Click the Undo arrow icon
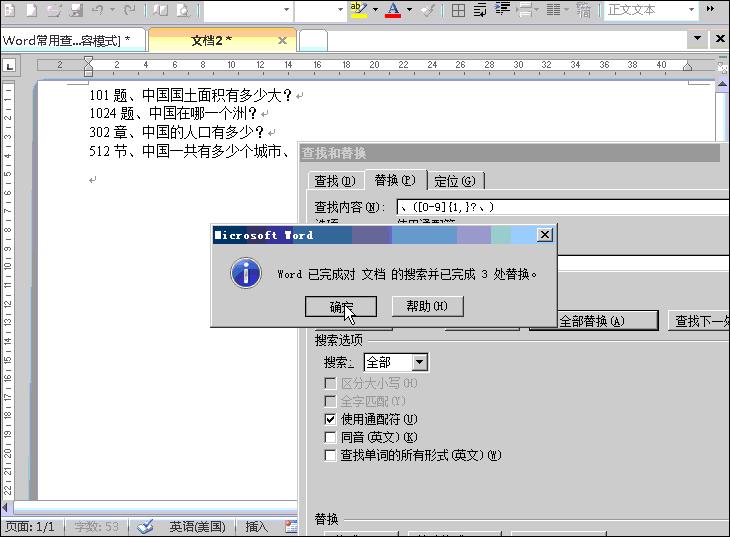The height and width of the screenshot is (537, 730). click(x=97, y=9)
